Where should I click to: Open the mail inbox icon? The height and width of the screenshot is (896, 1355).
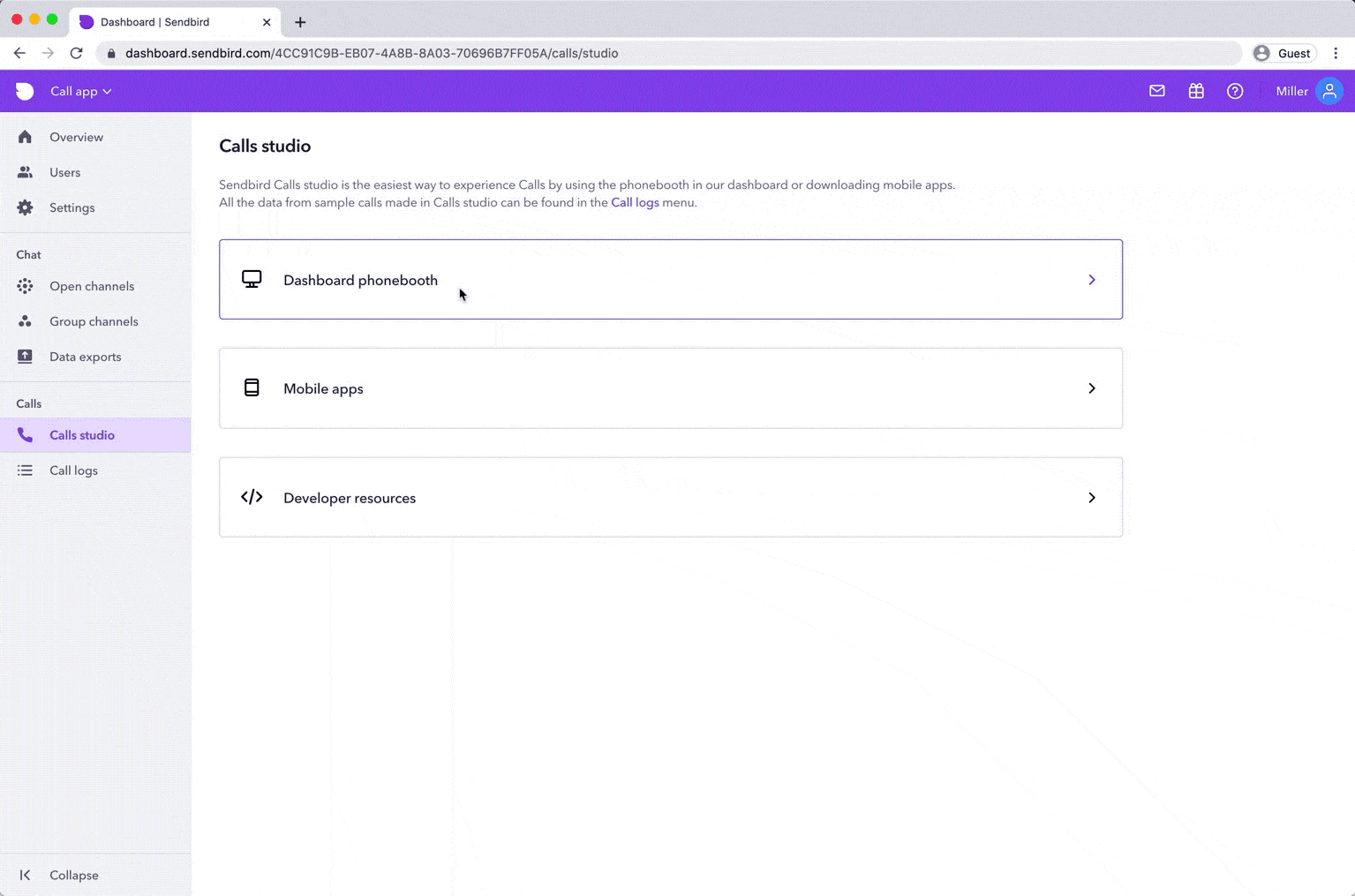click(1156, 91)
